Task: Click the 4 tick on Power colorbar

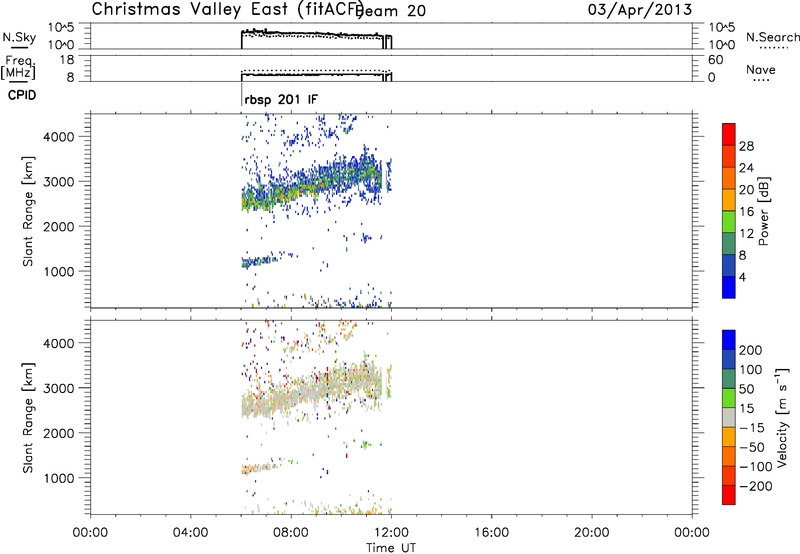Action: 742,277
